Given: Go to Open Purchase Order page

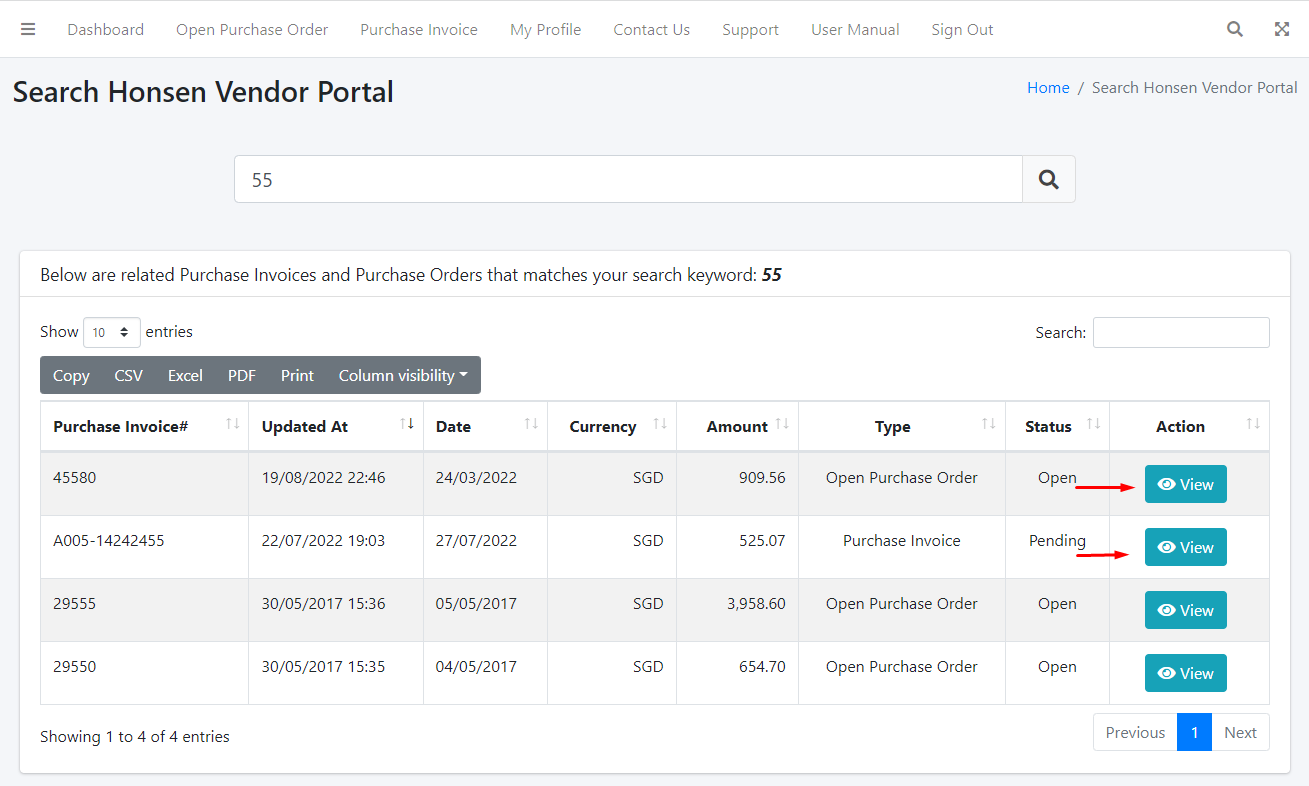Looking at the screenshot, I should [x=252, y=29].
